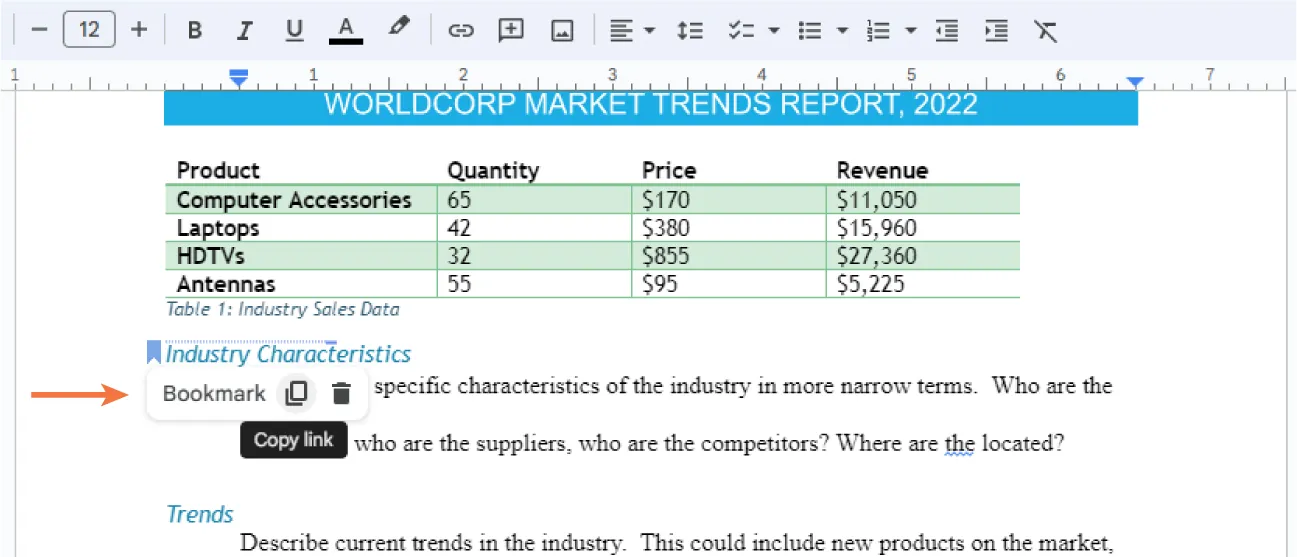Expand the text alignment dropdown
The width and height of the screenshot is (1297, 557).
tap(649, 30)
